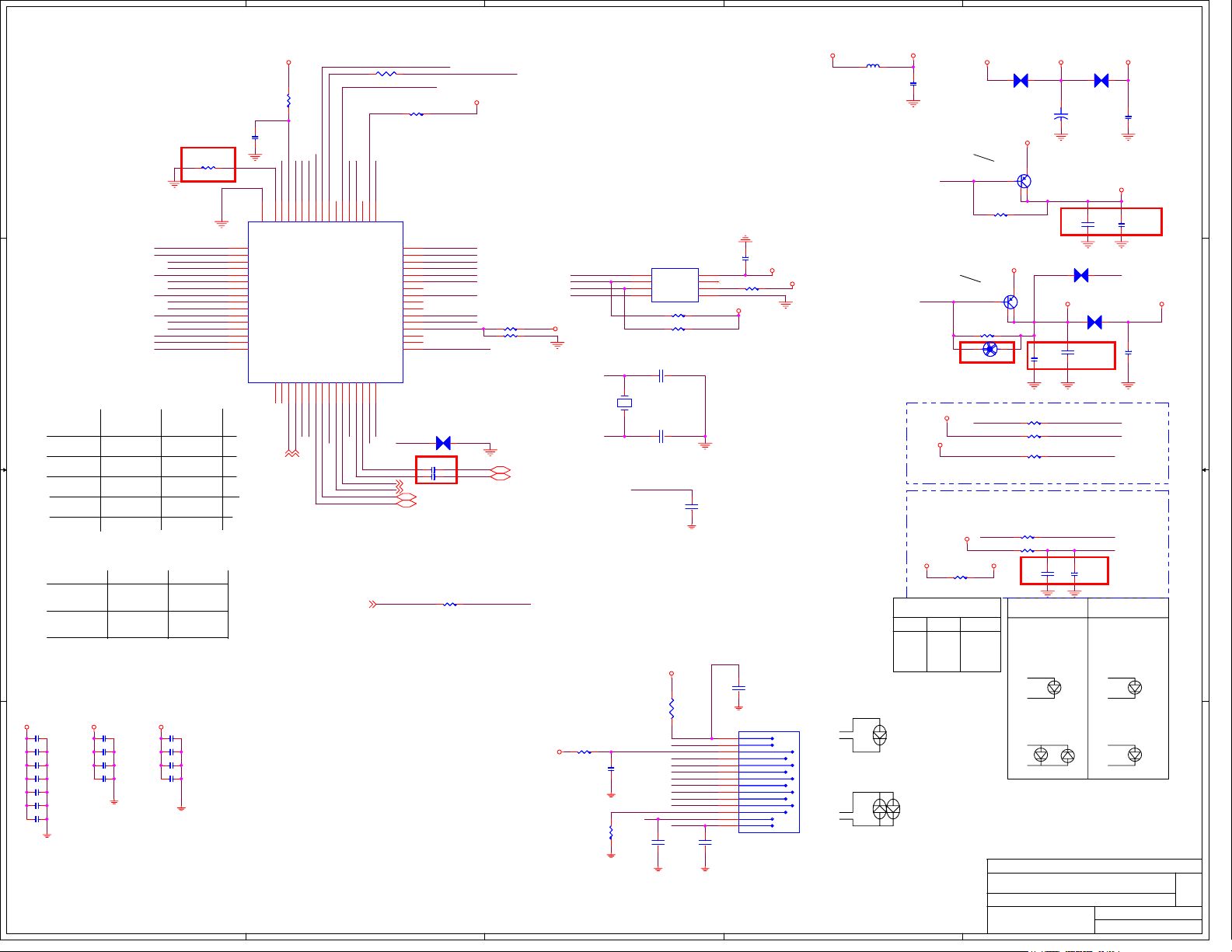Viewport: 1232px width, 952px height.
Task: Click the upper transistor symbol
Action: tap(1024, 181)
